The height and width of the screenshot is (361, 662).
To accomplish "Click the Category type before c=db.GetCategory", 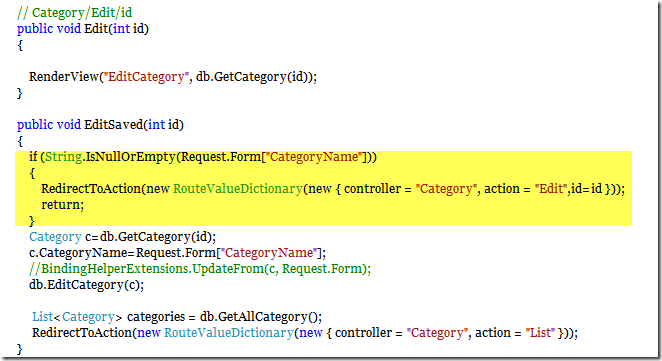I will [x=55, y=237].
